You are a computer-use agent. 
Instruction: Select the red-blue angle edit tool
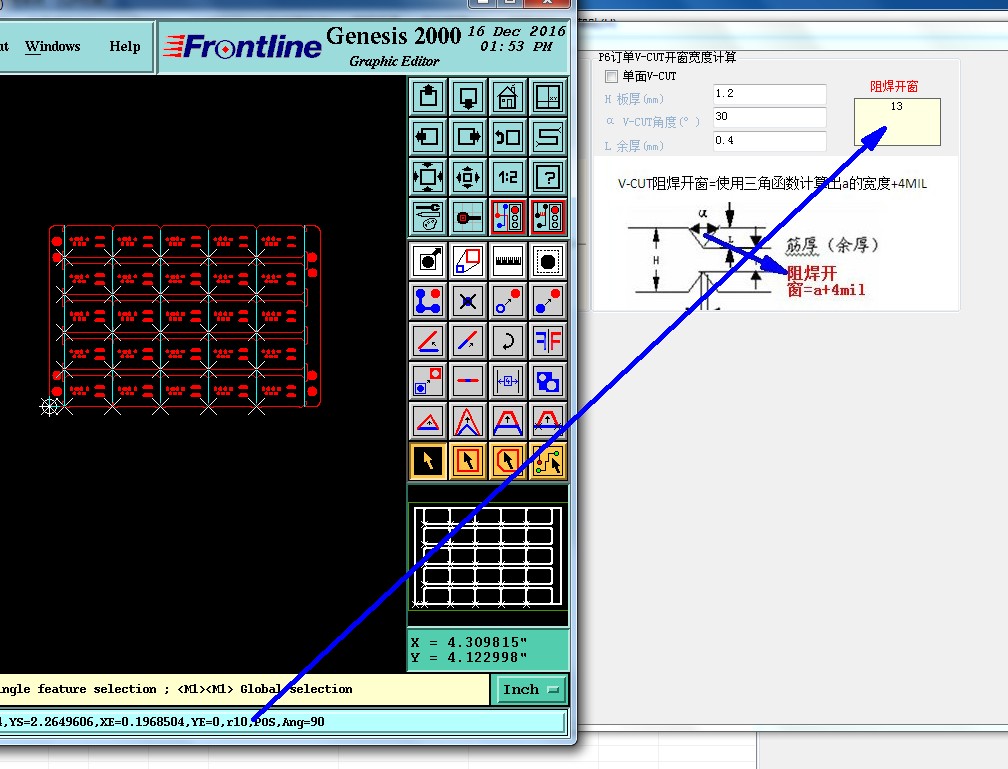click(x=428, y=341)
